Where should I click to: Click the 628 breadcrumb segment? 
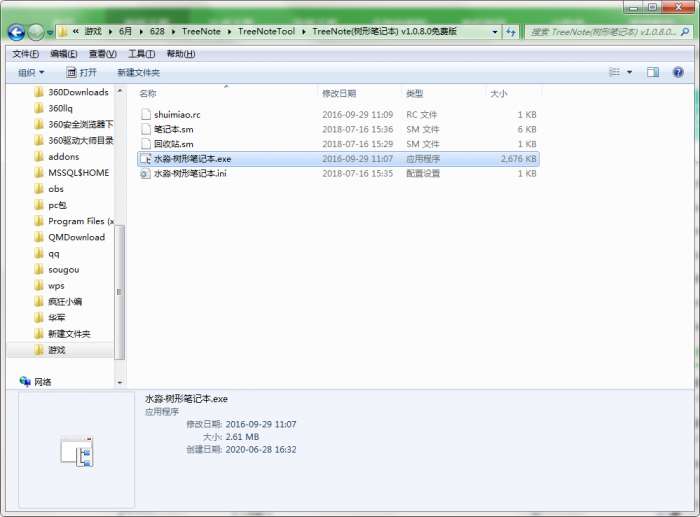tap(157, 31)
